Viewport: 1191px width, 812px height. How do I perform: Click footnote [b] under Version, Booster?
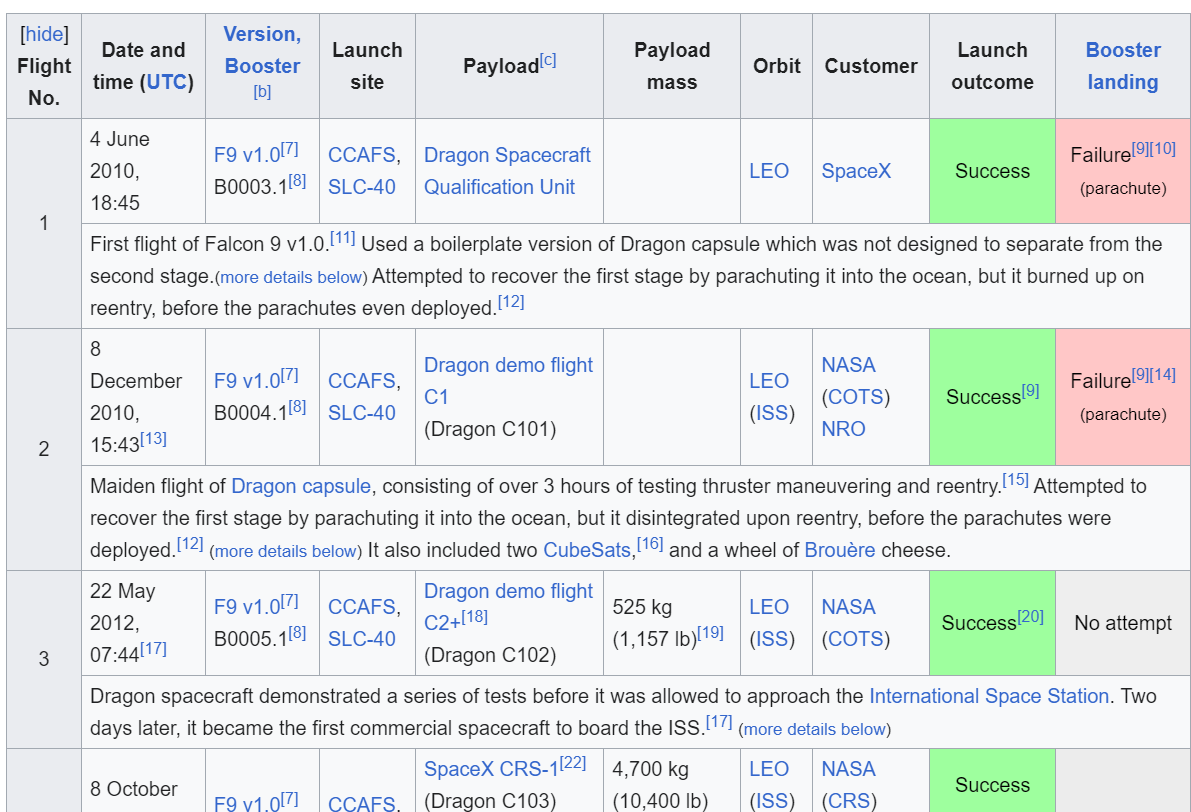262,92
